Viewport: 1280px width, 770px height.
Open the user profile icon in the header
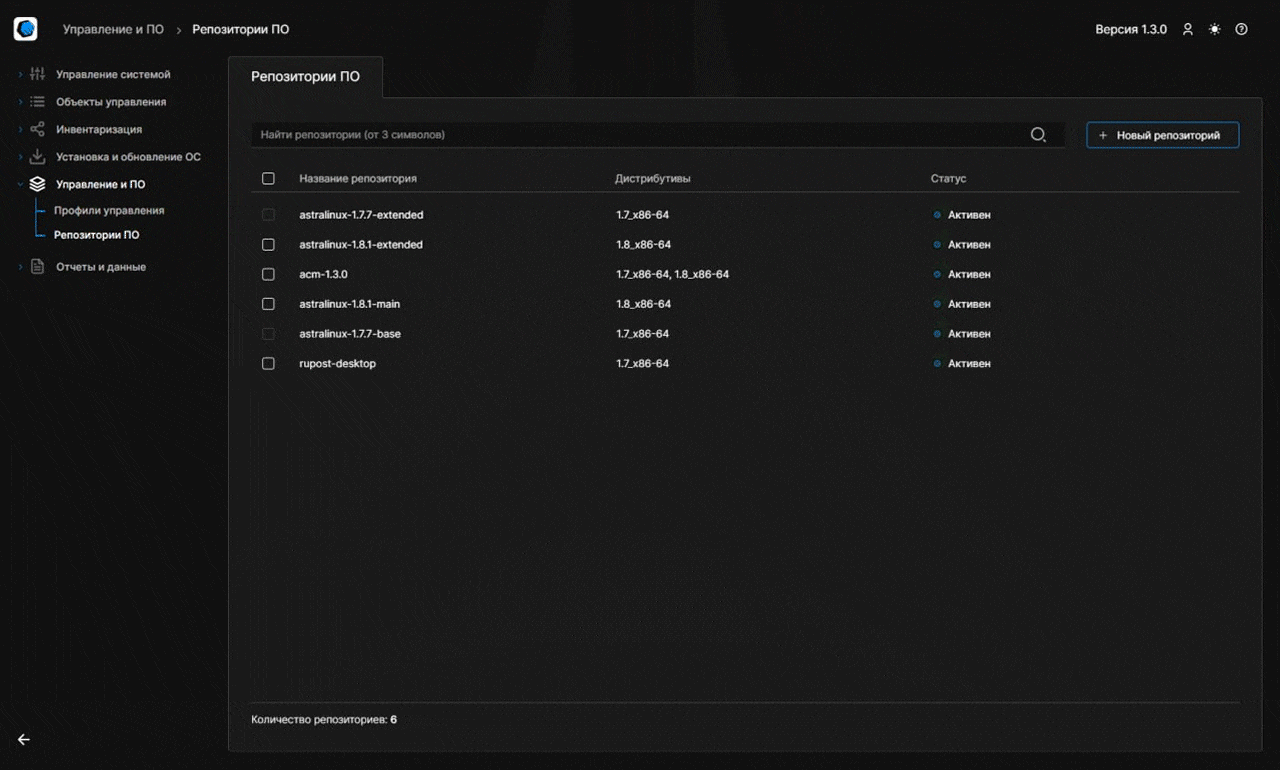(1187, 29)
